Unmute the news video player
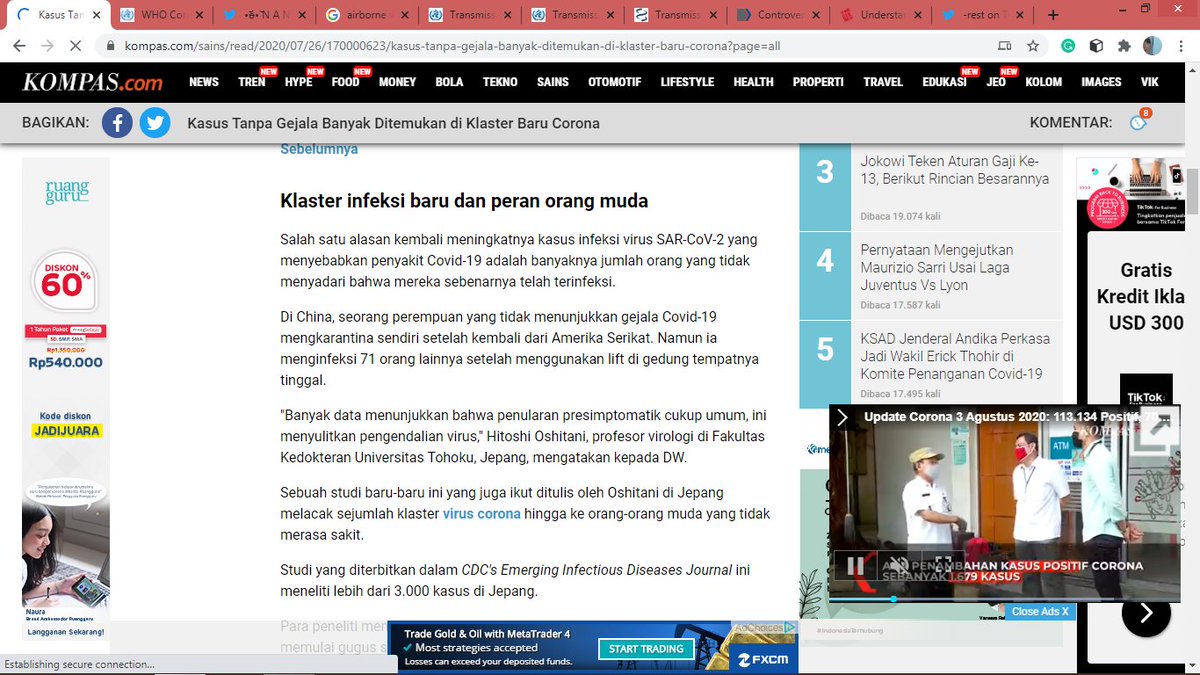The height and width of the screenshot is (675, 1200). coord(897,565)
